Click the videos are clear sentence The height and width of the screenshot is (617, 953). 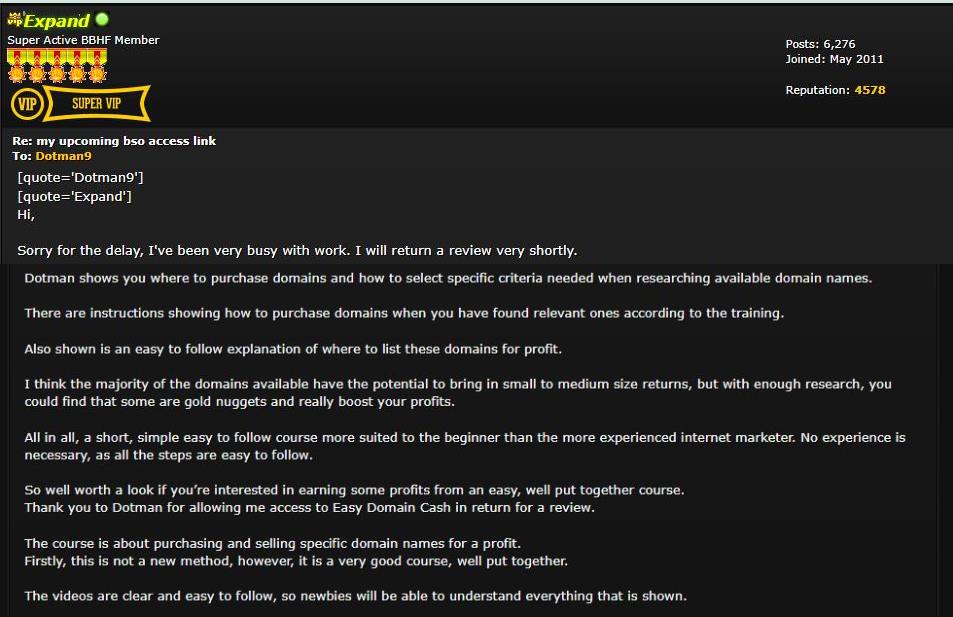356,596
